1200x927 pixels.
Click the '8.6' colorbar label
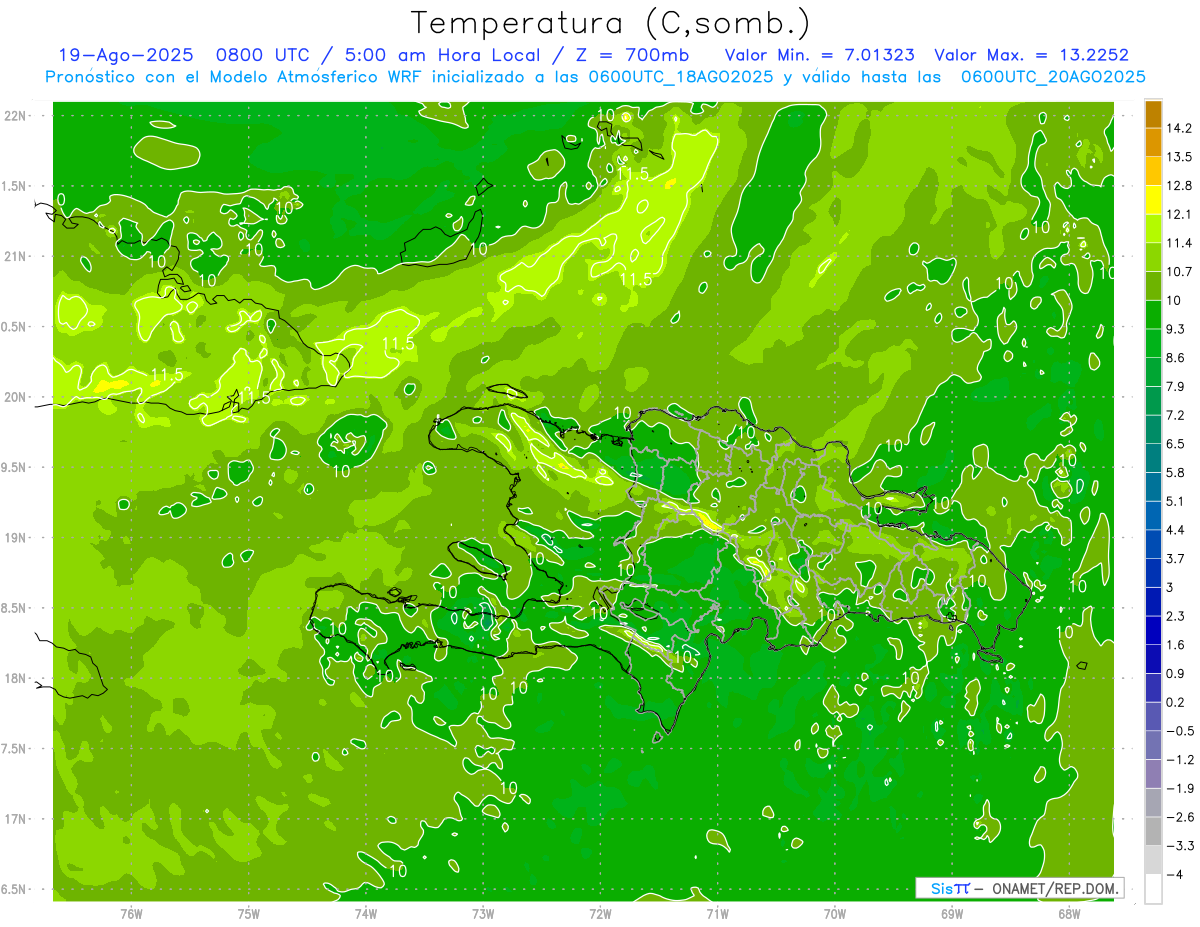click(1176, 357)
